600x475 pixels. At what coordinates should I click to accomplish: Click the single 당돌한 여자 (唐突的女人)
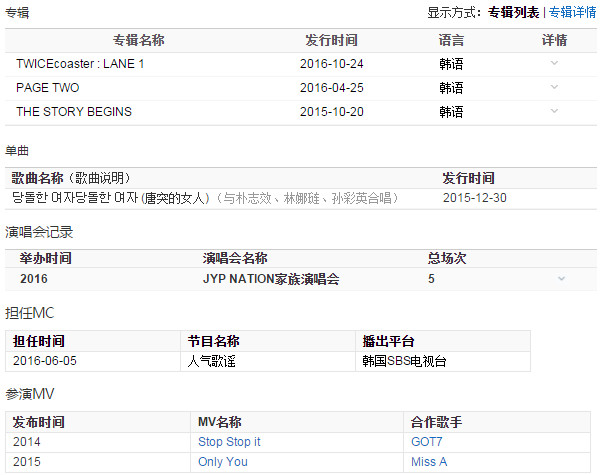coord(111,198)
